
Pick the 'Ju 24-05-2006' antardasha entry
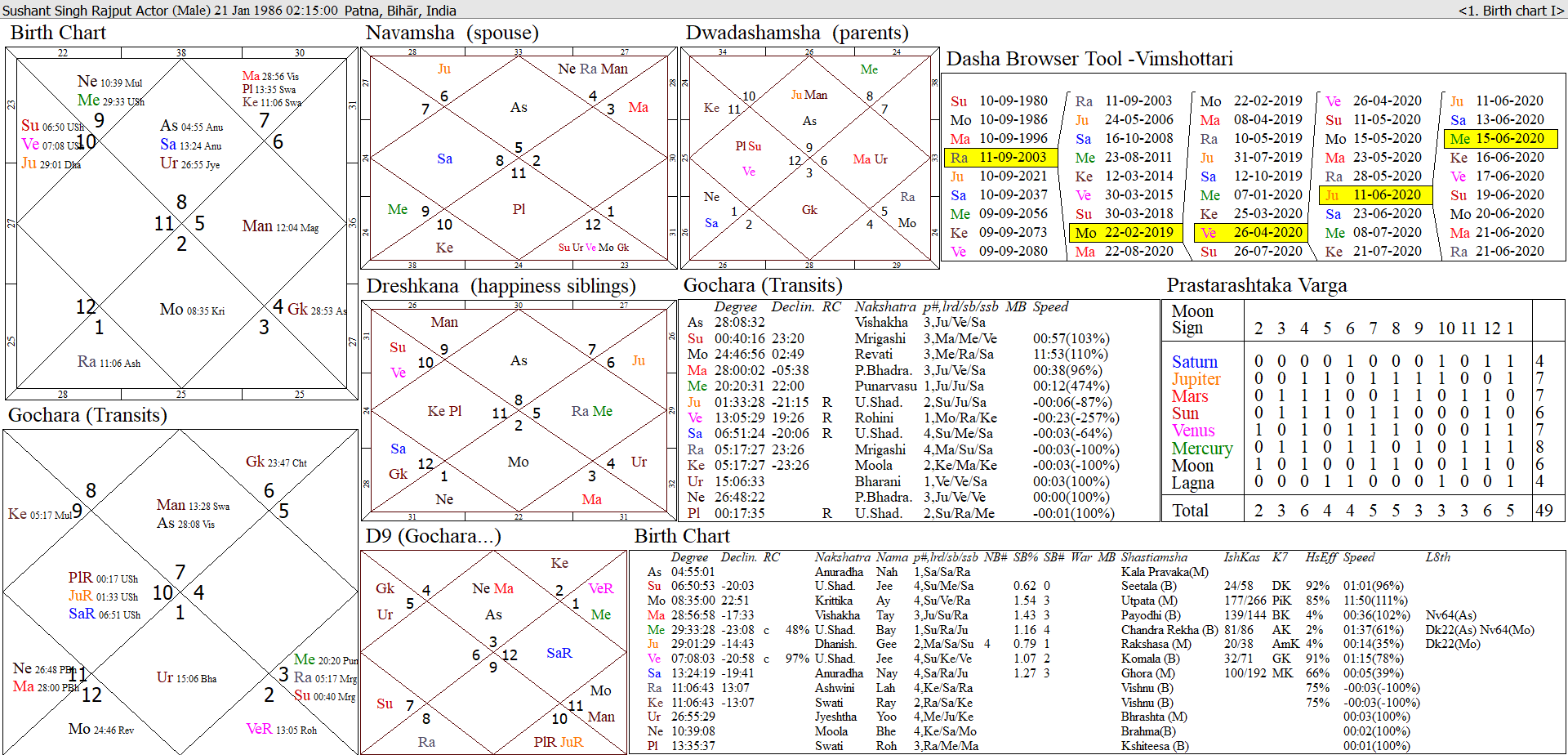tap(1125, 120)
